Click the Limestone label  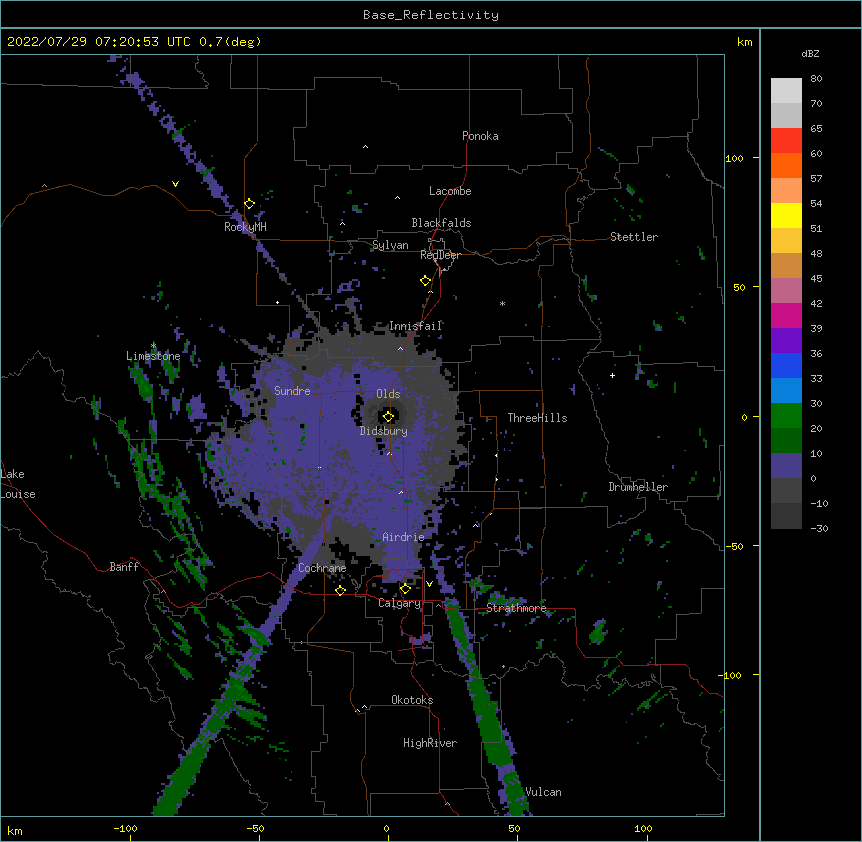153,356
